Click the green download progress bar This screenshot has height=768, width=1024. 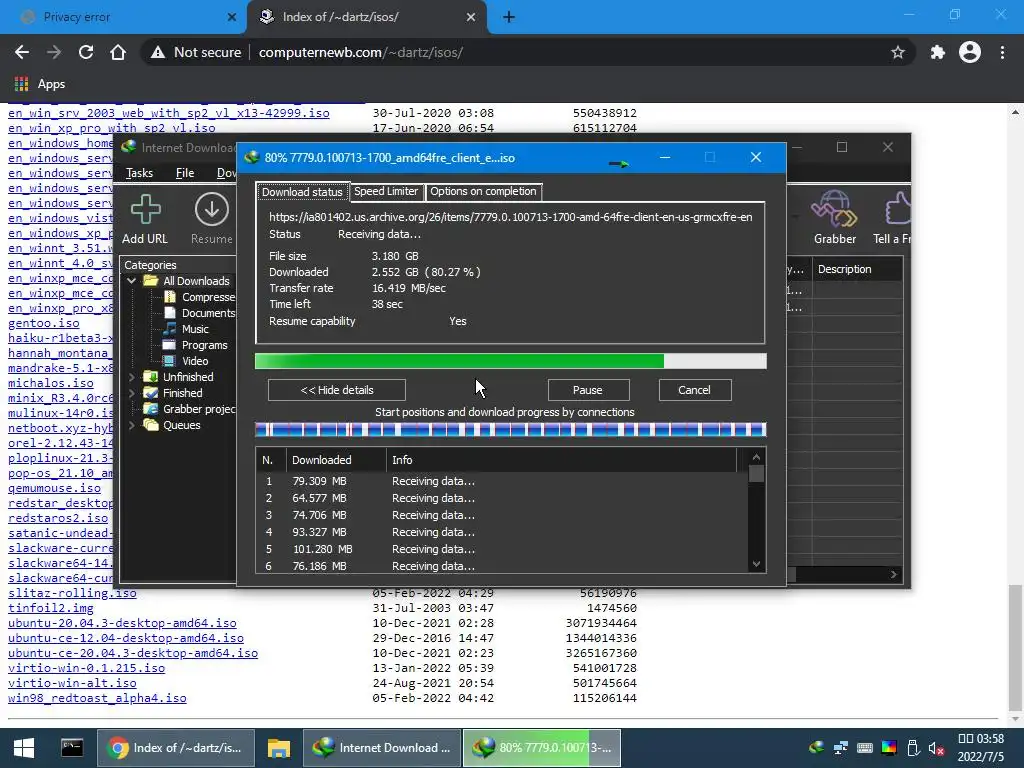coord(511,361)
